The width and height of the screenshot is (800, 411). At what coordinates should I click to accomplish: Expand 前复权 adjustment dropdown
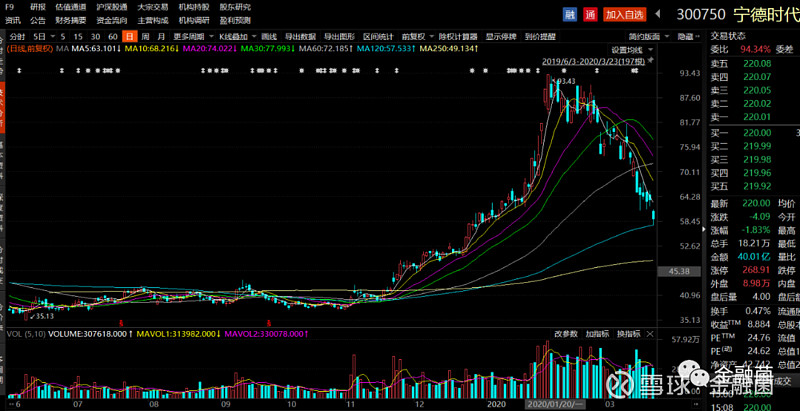coord(417,37)
